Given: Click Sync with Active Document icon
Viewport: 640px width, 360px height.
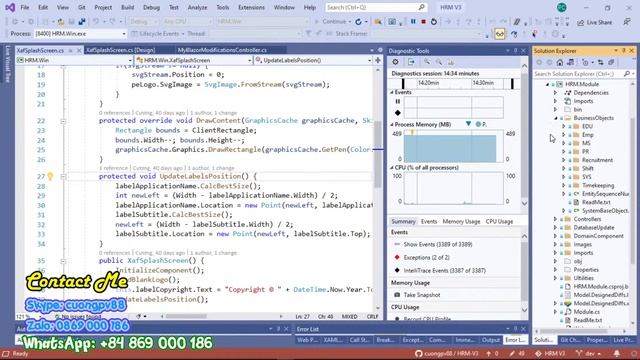Looking at the screenshot, I should [x=600, y=62].
